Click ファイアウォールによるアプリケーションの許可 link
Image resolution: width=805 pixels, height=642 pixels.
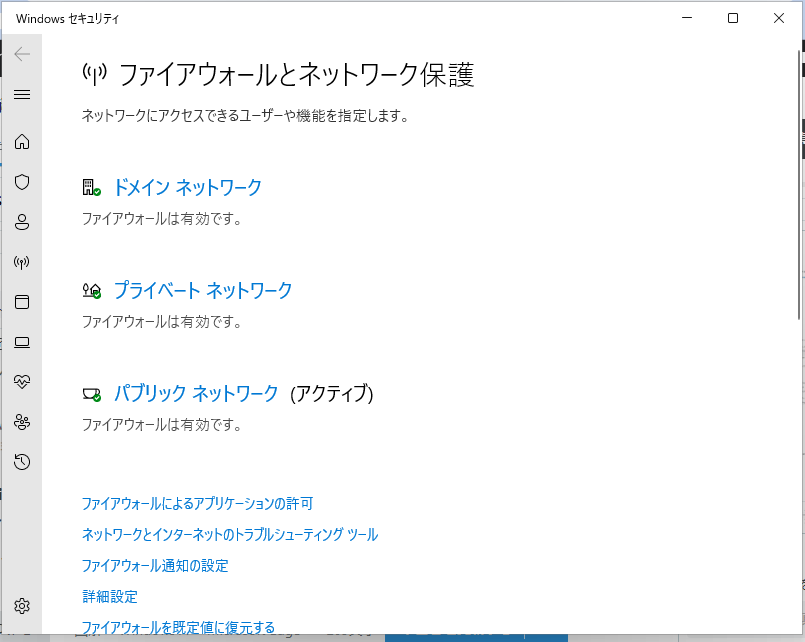pos(197,503)
